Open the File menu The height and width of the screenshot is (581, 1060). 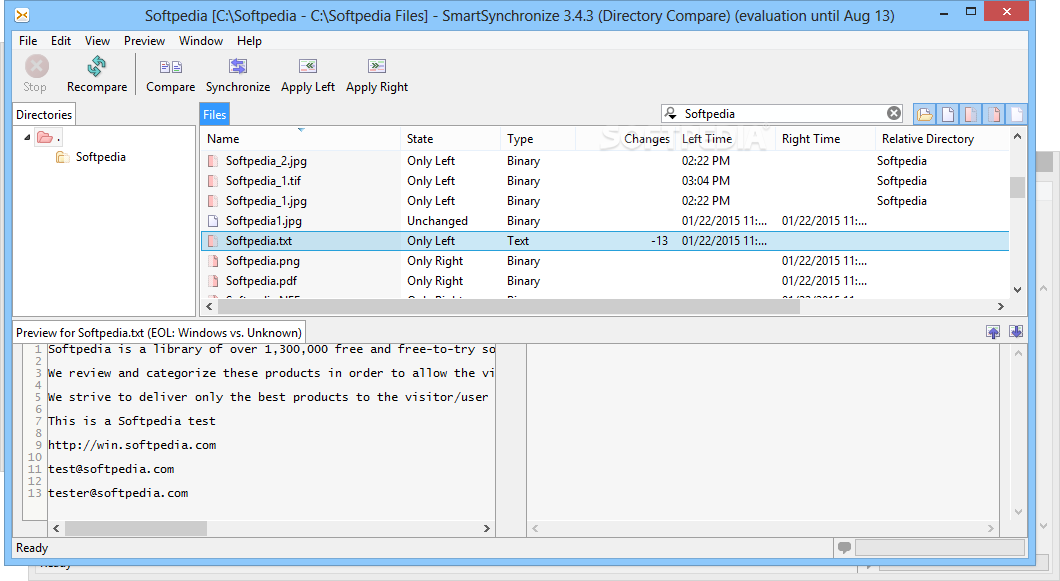pyautogui.click(x=28, y=41)
